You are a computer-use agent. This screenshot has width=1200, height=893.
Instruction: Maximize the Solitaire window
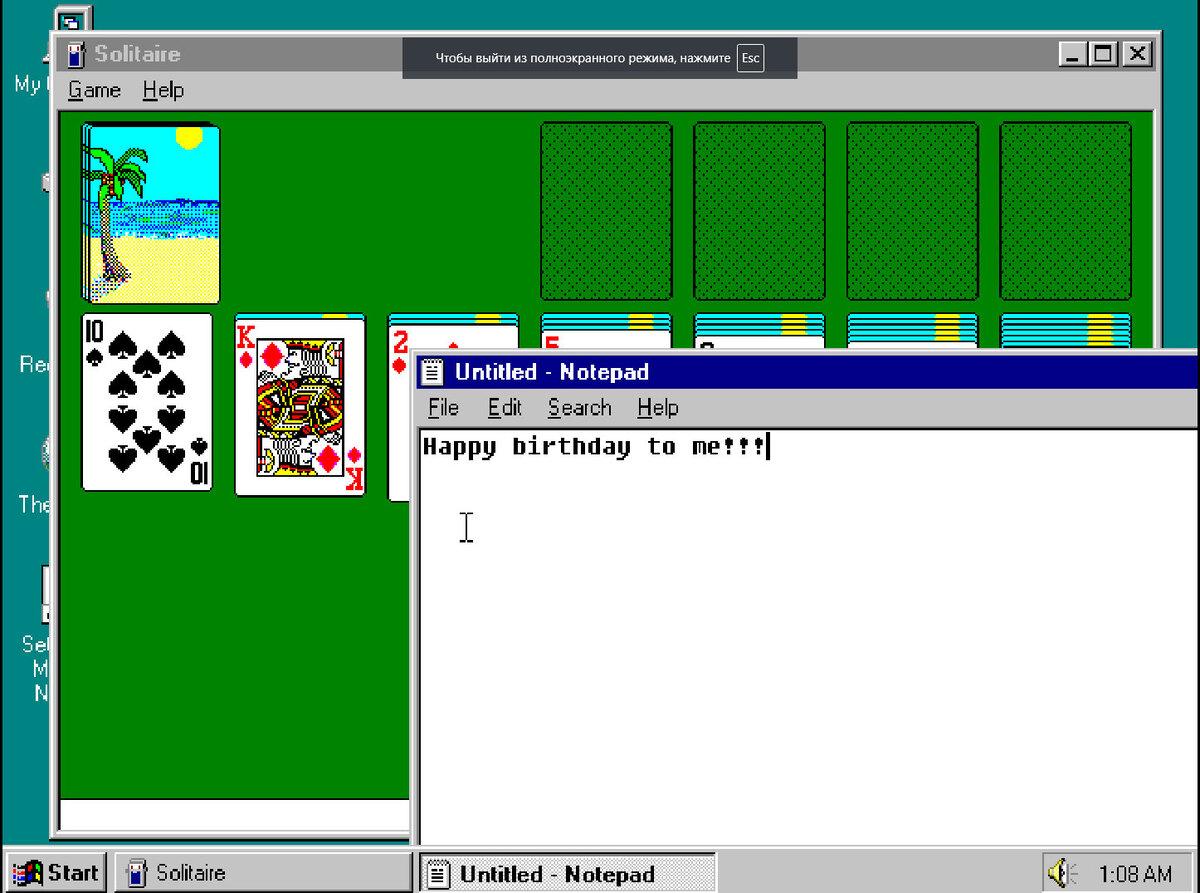(1103, 54)
